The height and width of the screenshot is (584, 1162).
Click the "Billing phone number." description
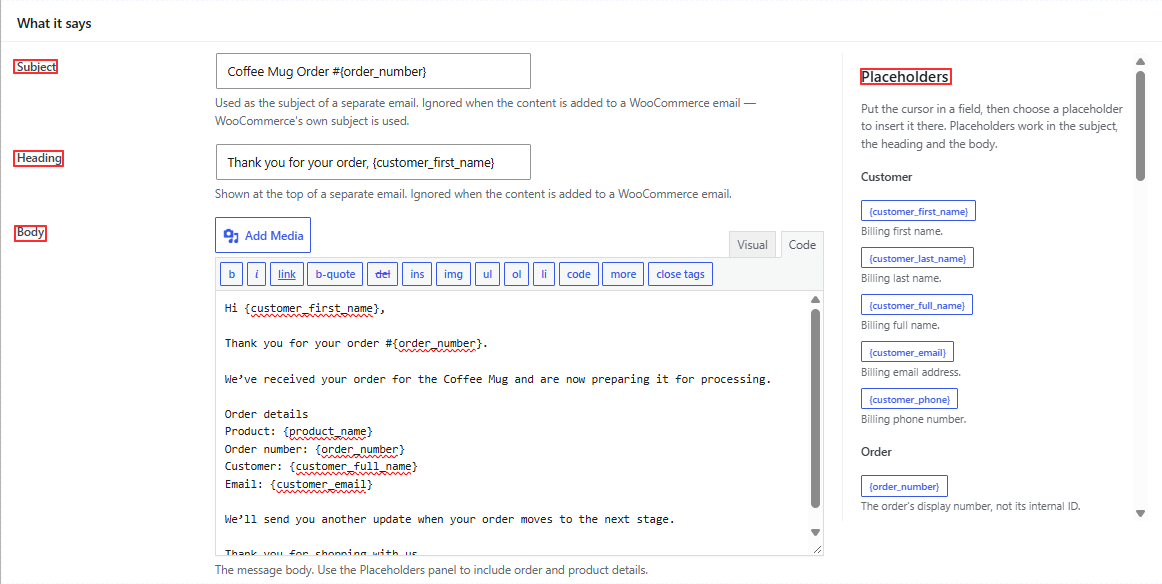[x=914, y=419]
